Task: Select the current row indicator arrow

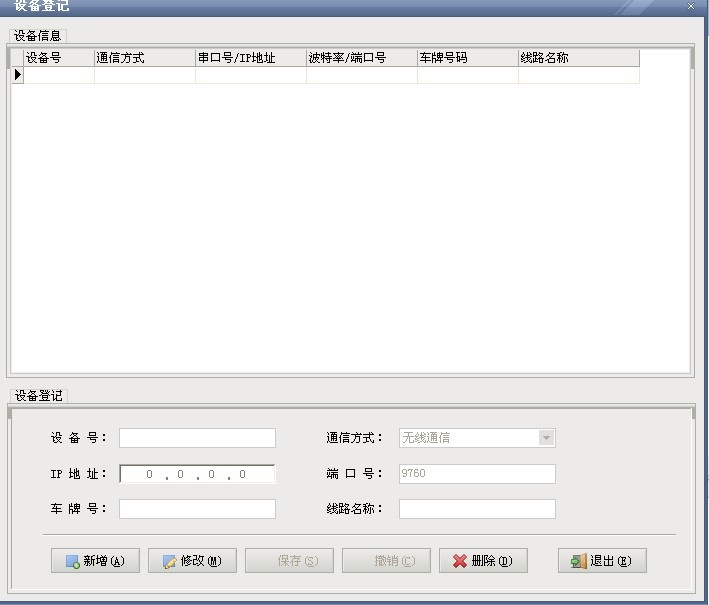Action: coord(18,75)
